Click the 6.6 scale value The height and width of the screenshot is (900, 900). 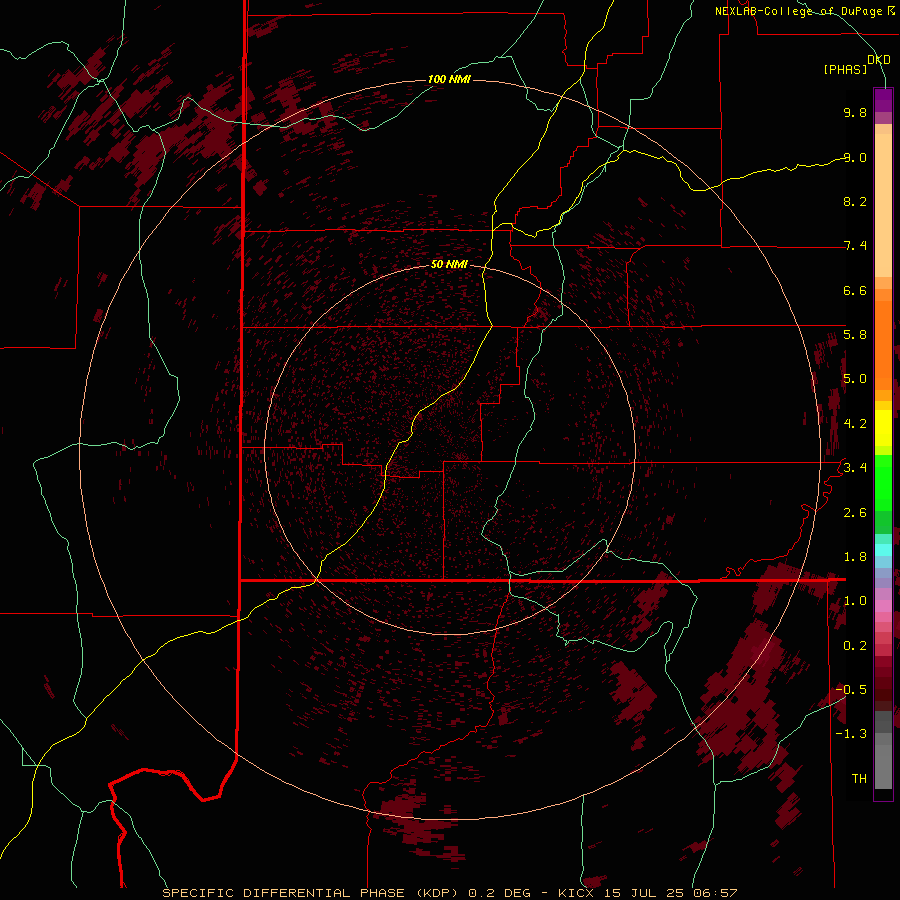click(x=855, y=290)
